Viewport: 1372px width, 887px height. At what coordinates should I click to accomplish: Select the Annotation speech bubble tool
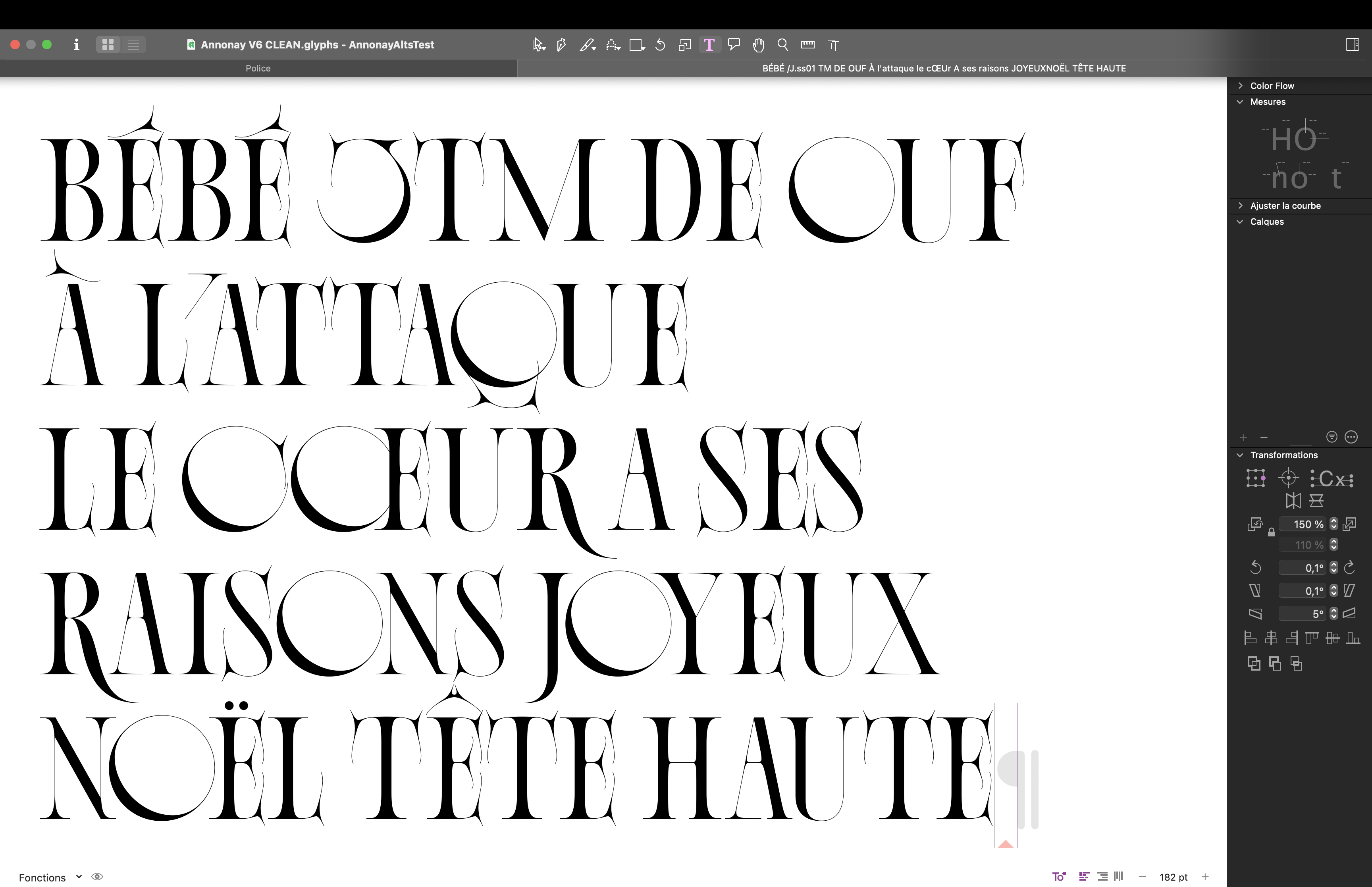(x=734, y=45)
